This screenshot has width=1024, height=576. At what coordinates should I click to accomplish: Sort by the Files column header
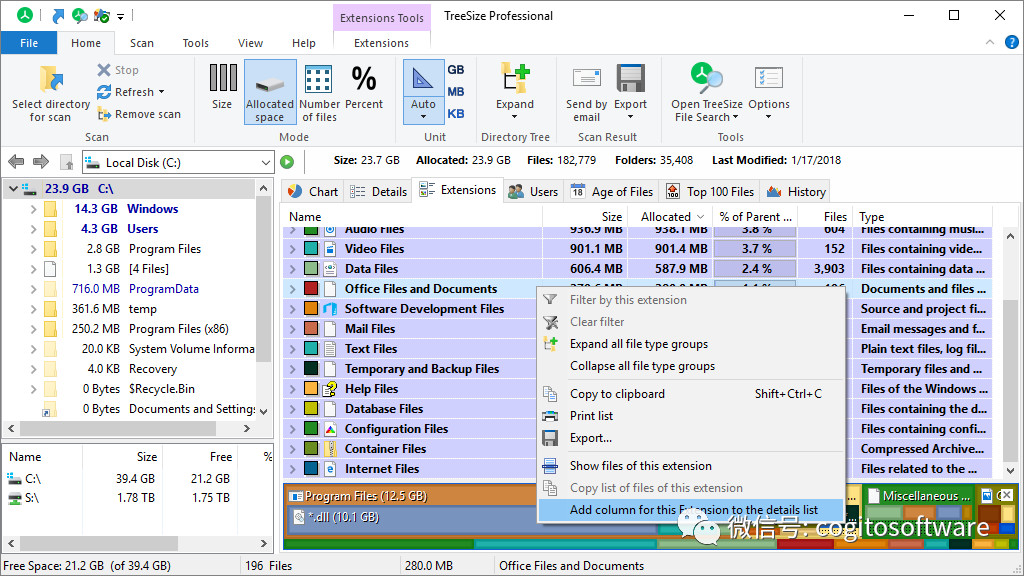coord(824,217)
